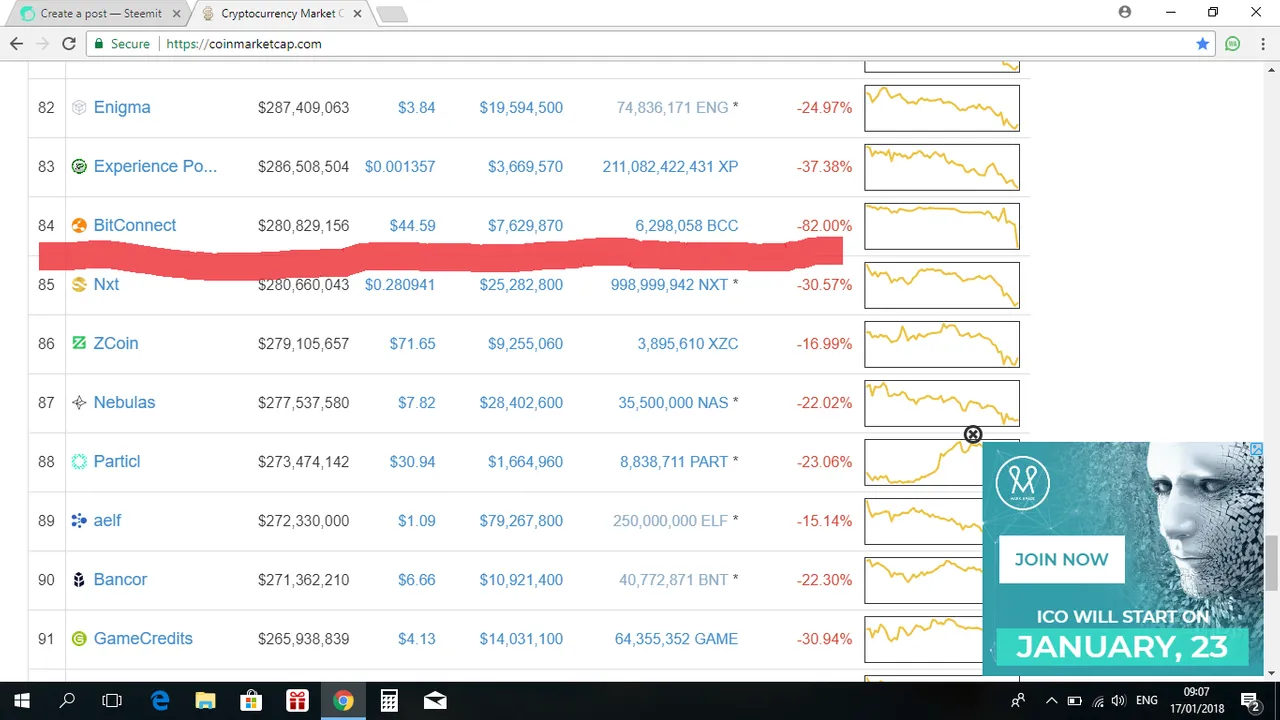
Task: Click the taskbar clock 09:07
Action: pyautogui.click(x=1196, y=692)
